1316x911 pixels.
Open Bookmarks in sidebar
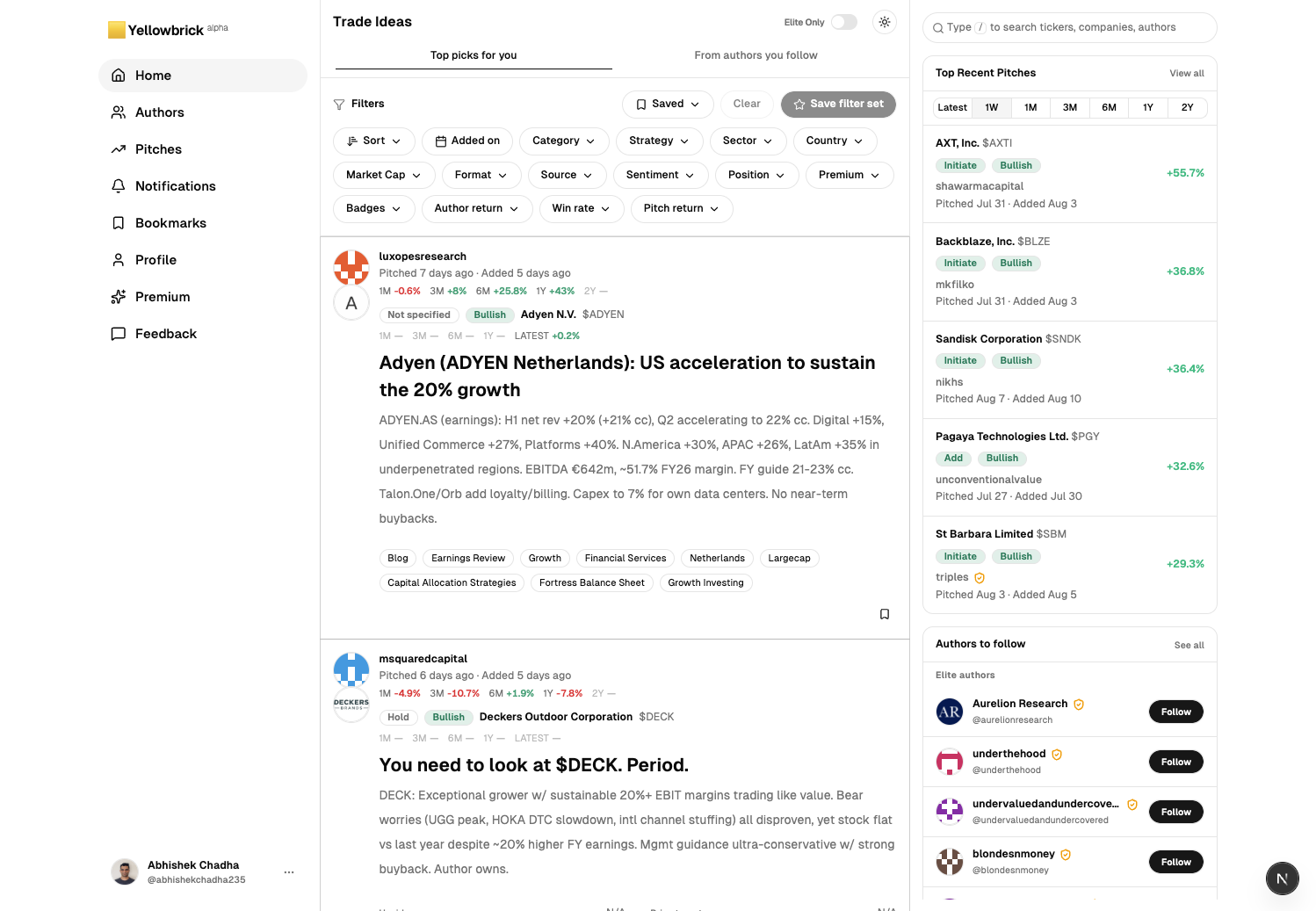tap(203, 223)
